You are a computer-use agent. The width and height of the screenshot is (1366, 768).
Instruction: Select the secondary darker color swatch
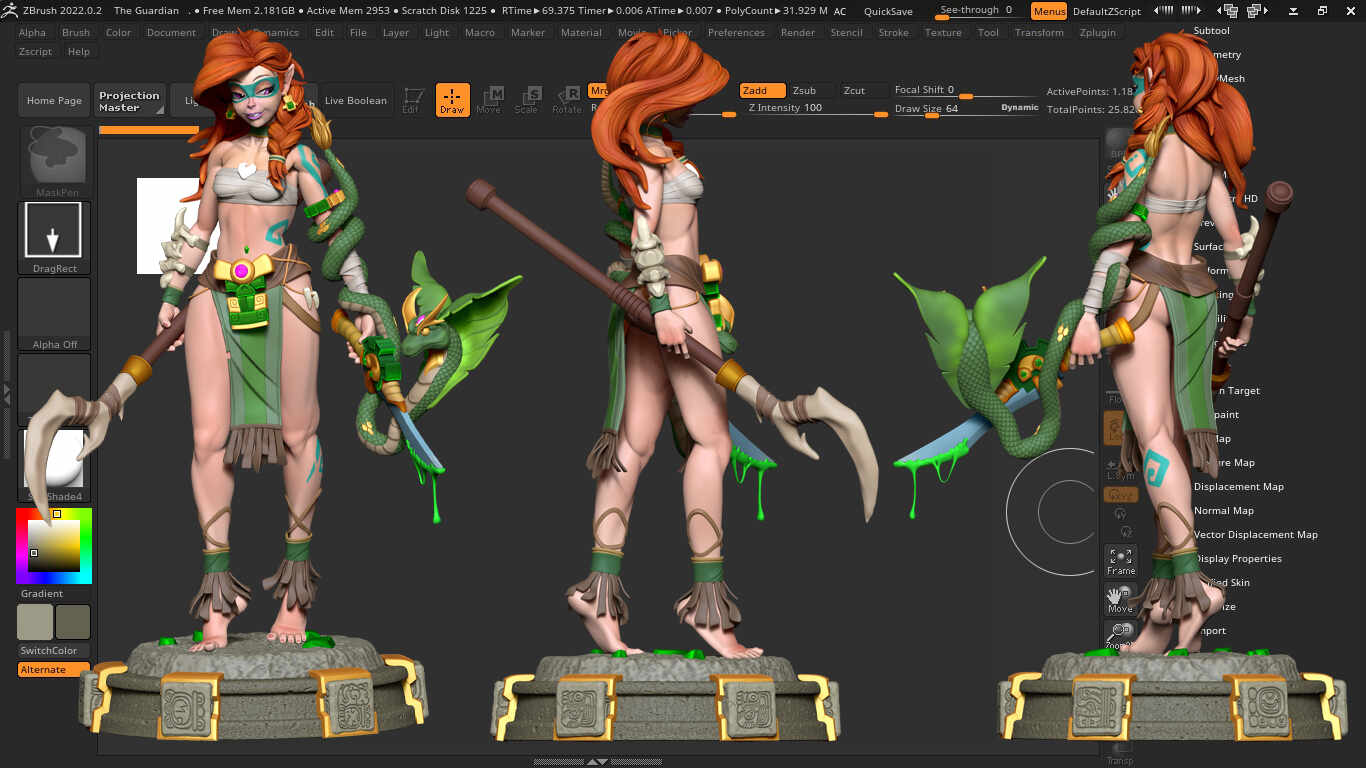tap(73, 622)
